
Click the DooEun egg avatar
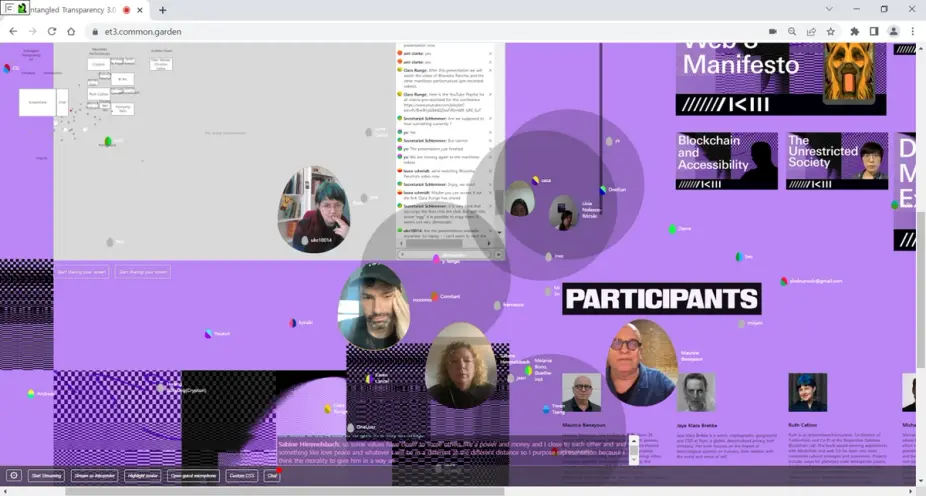point(602,190)
